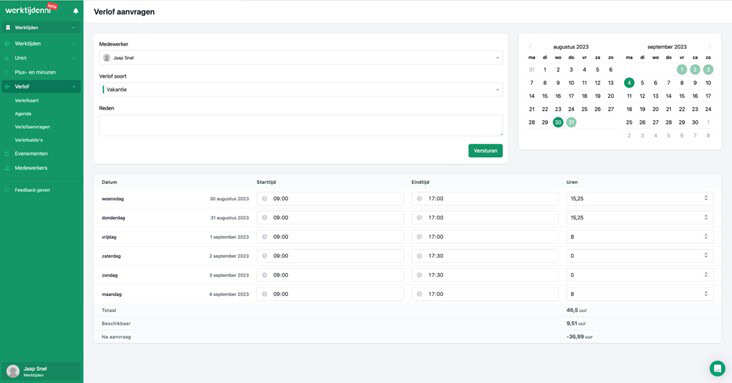Click the Feedback geven link
Viewport: 732px width, 383px height.
click(32, 190)
